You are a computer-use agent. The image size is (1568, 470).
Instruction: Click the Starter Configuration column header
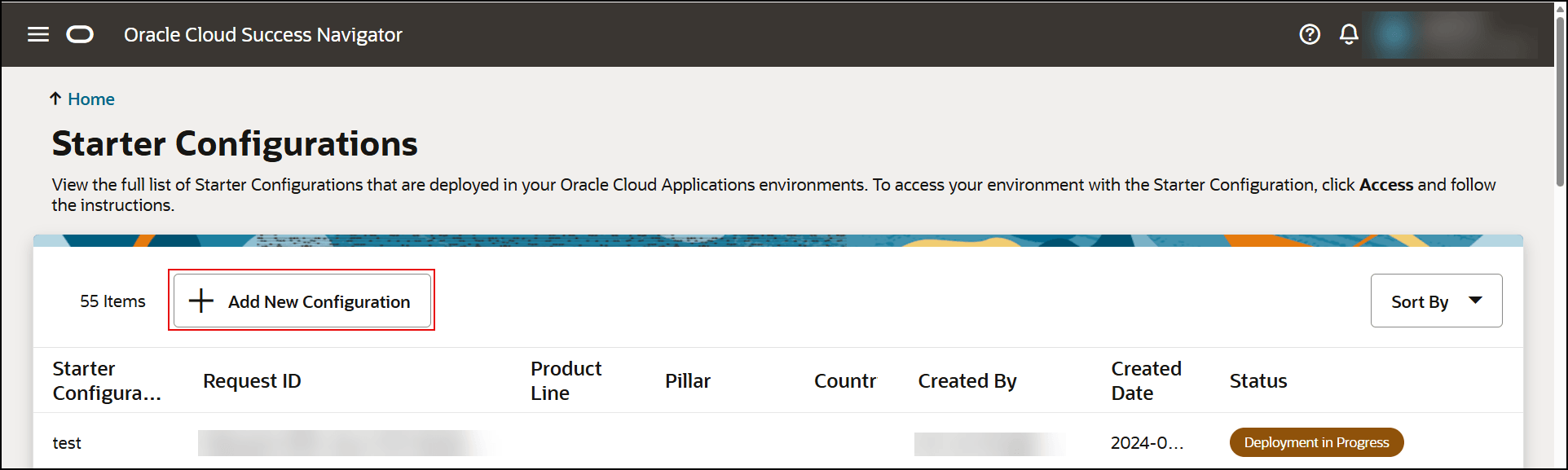click(107, 380)
